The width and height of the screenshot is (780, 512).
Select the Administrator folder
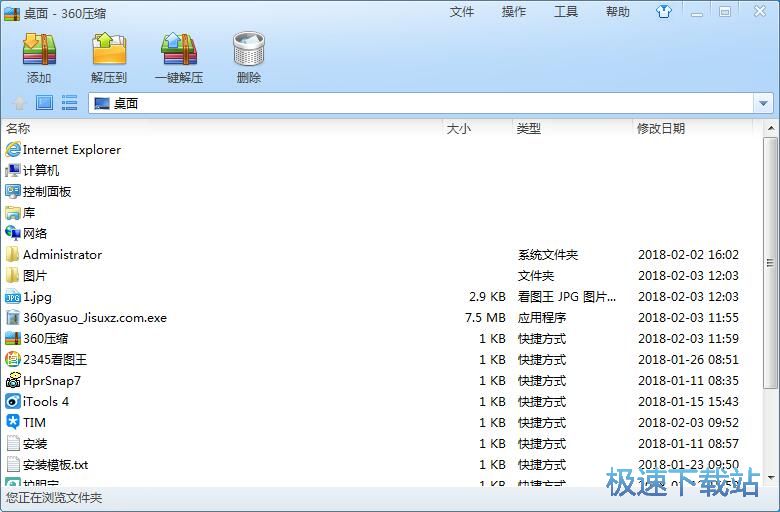tap(62, 255)
